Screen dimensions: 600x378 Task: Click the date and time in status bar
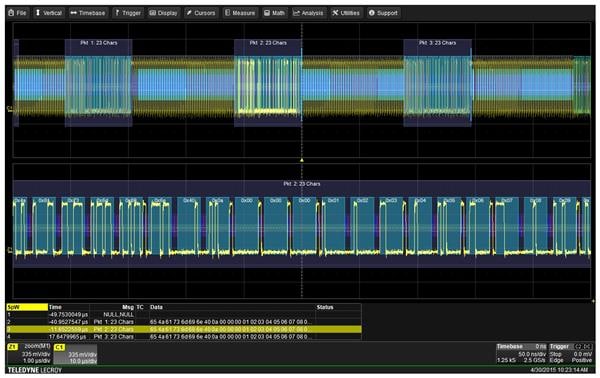[559, 370]
